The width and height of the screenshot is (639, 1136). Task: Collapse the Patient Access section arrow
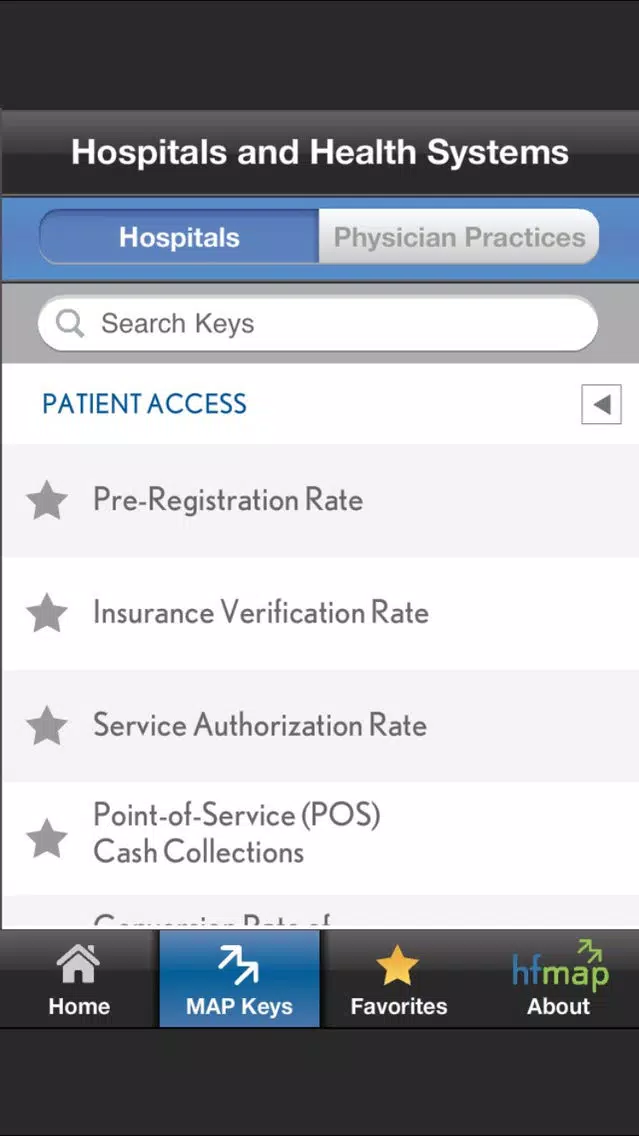(601, 404)
